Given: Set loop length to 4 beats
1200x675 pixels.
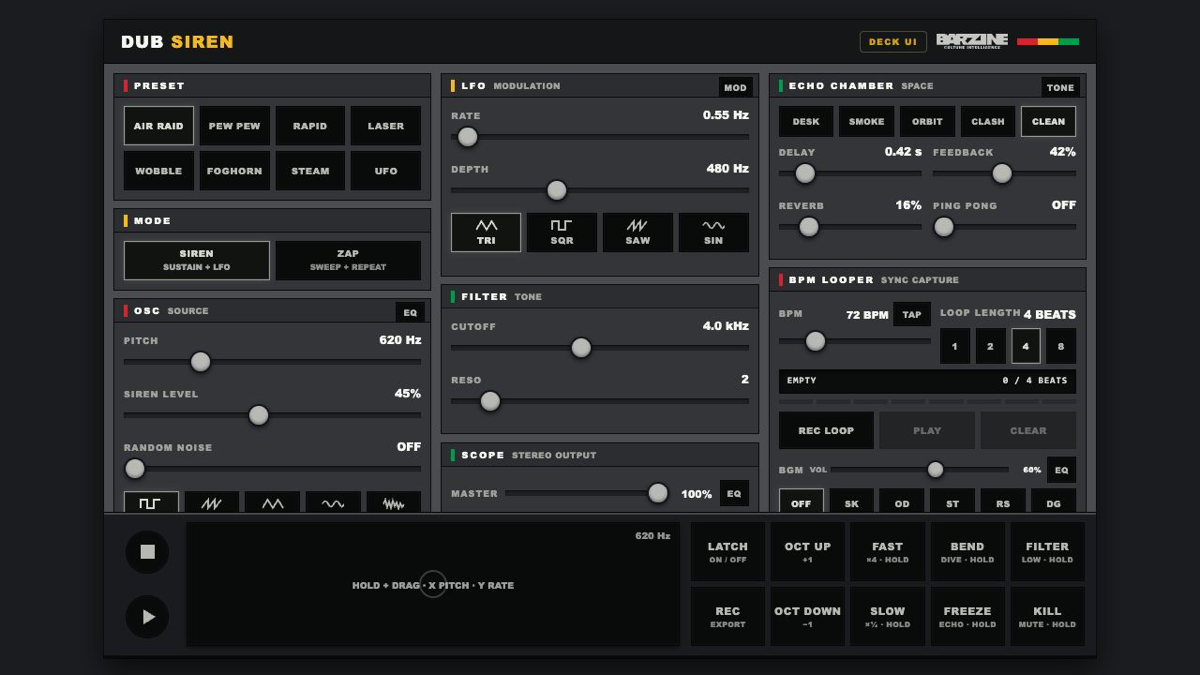Looking at the screenshot, I should tap(1026, 346).
